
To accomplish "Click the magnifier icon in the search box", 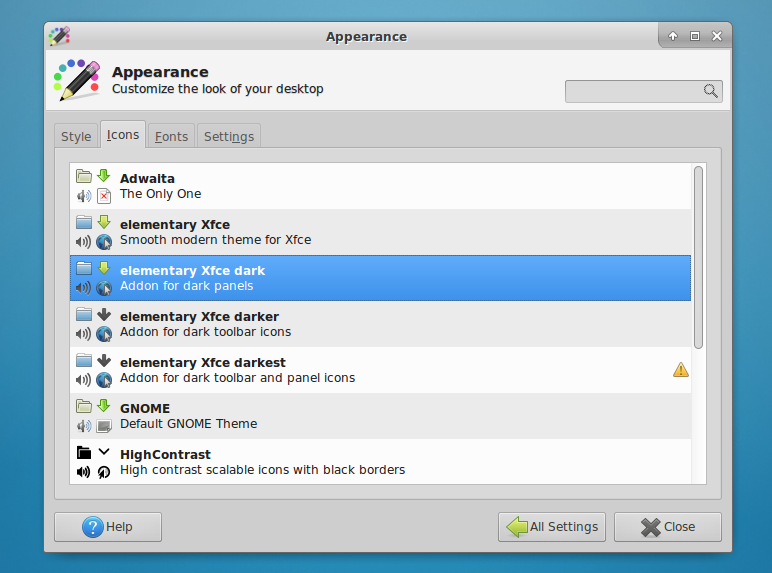I will click(710, 91).
